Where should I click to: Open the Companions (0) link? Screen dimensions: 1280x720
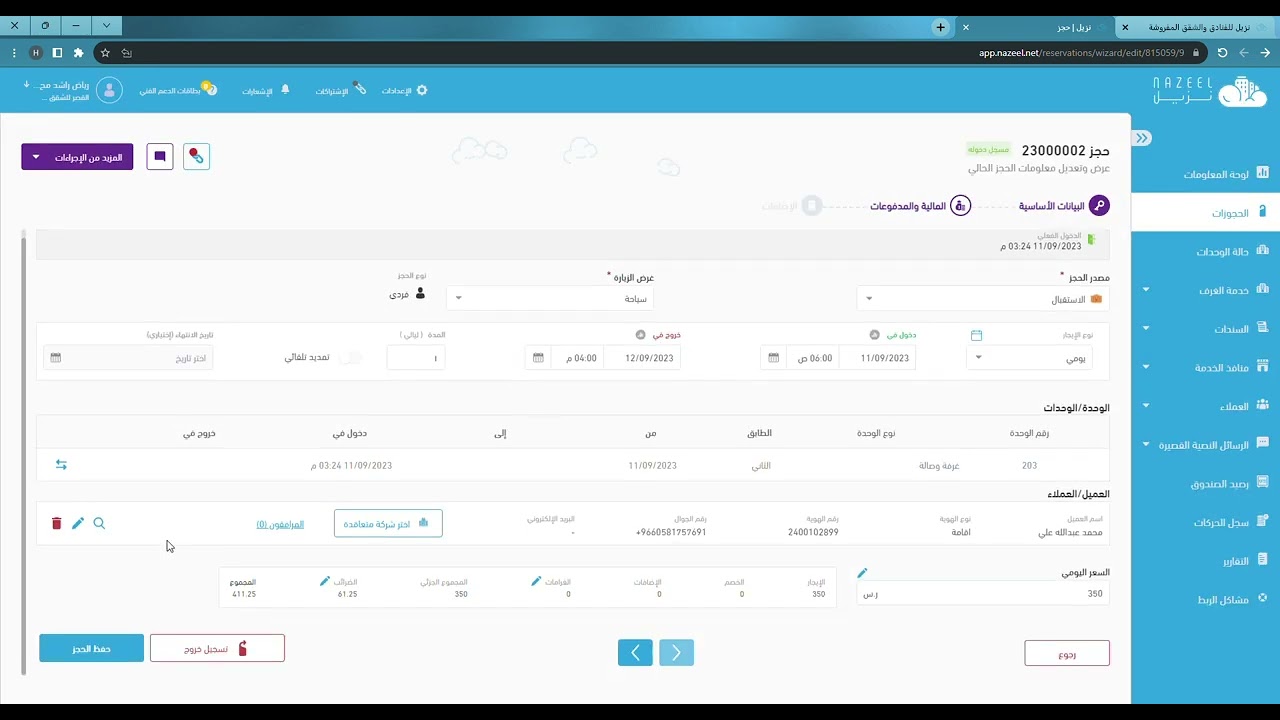click(x=280, y=524)
